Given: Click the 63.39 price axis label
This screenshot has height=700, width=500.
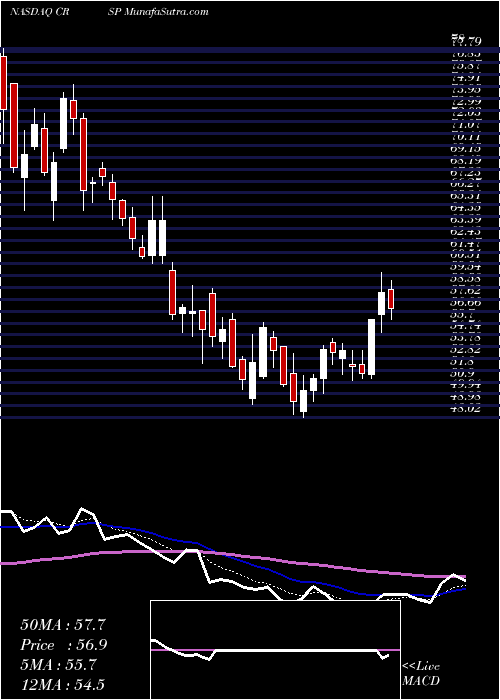Looking at the screenshot, I should [x=466, y=220].
